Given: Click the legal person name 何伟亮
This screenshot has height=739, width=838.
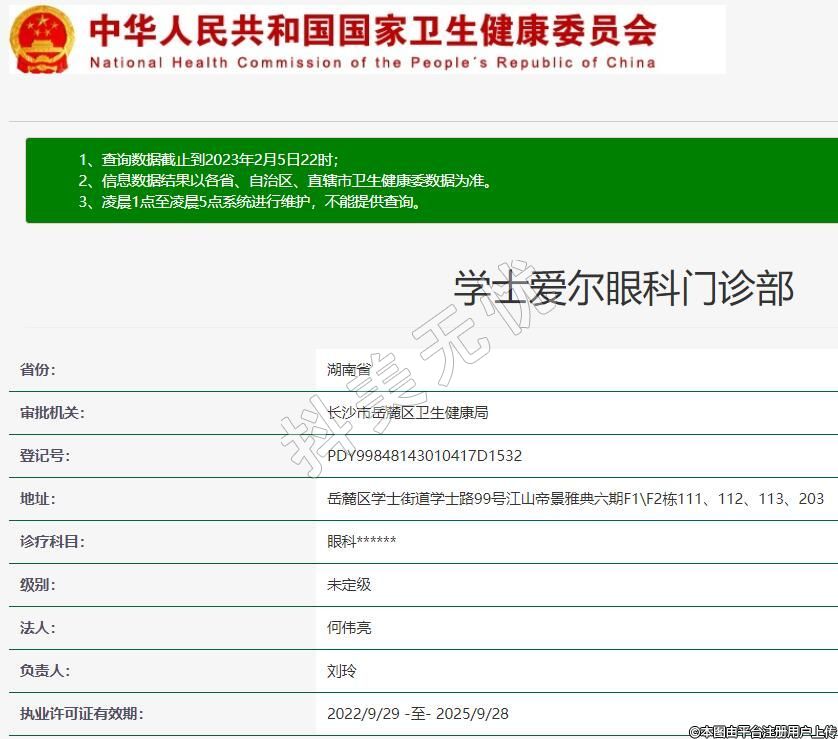Looking at the screenshot, I should [x=348, y=628].
